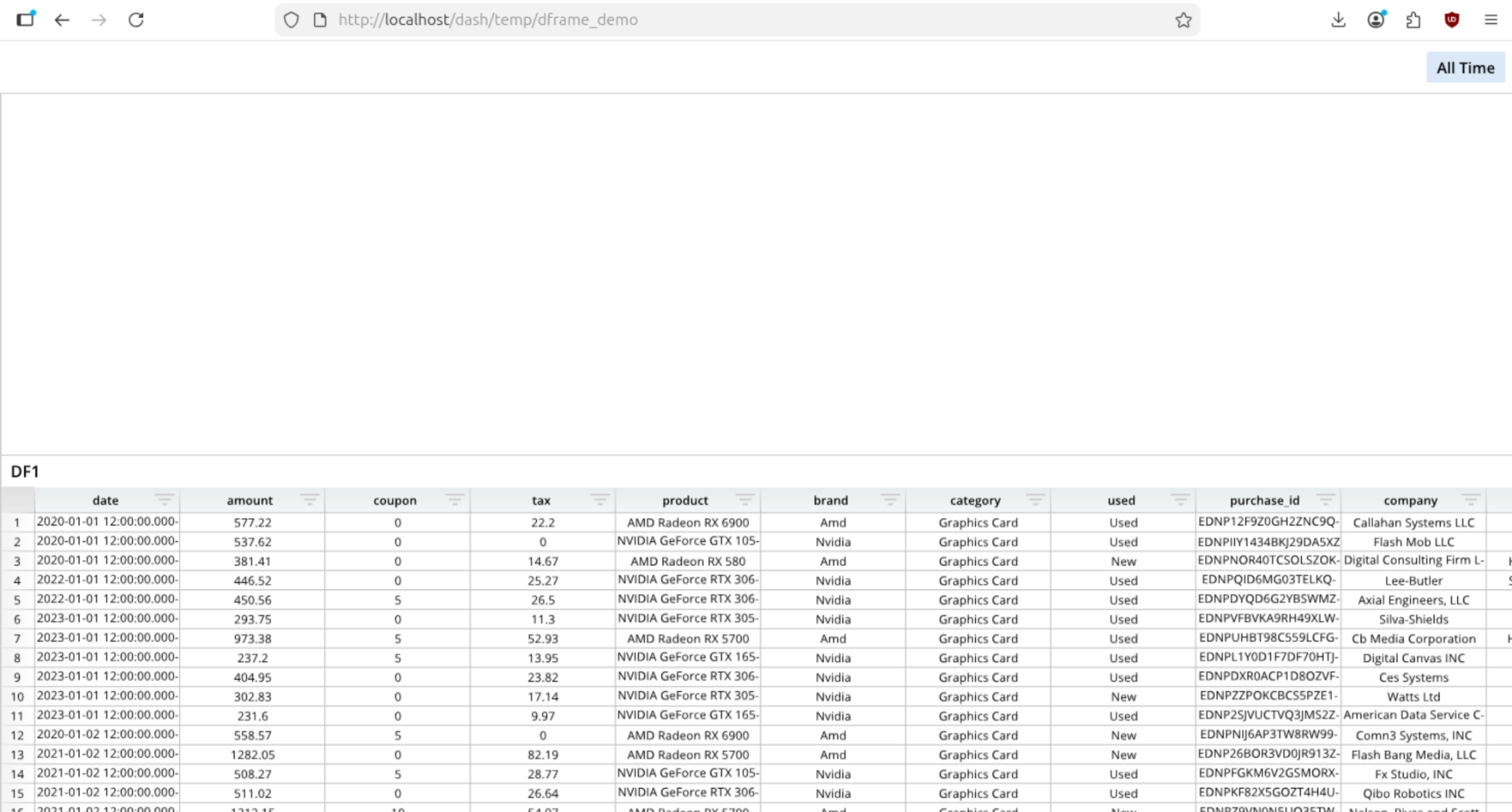Open filter icon for brand column
1512x812 pixels.
tap(890, 500)
